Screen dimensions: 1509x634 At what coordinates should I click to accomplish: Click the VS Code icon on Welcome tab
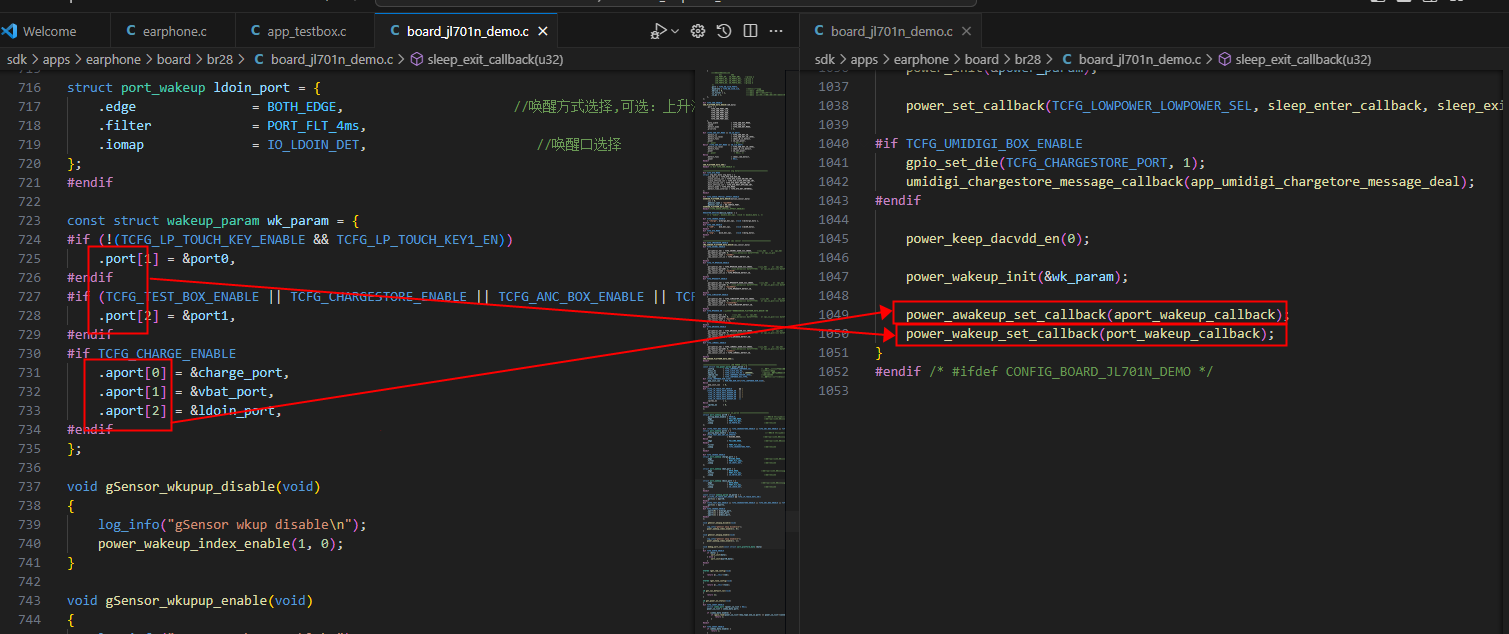point(10,32)
